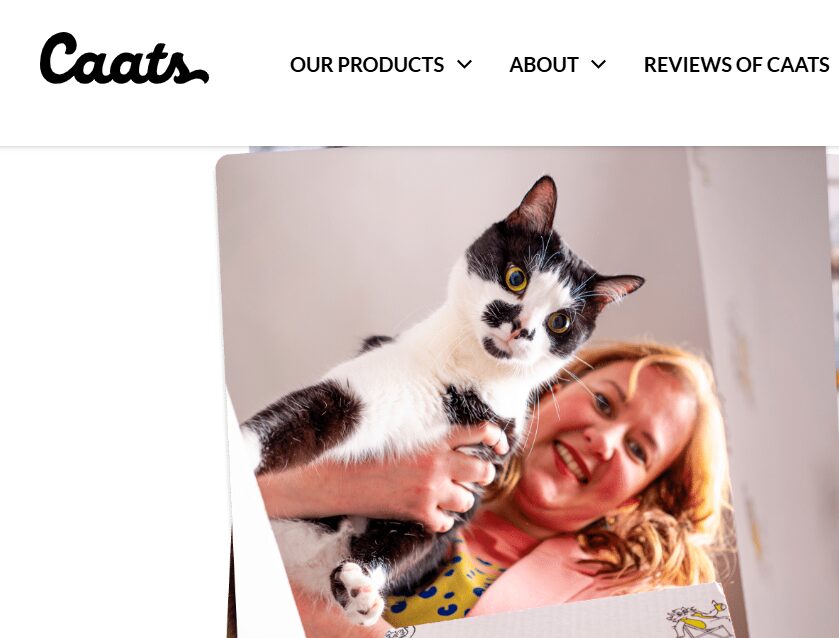Open the OUR PRODUCTS menu label
The image size is (839, 638).
367,65
